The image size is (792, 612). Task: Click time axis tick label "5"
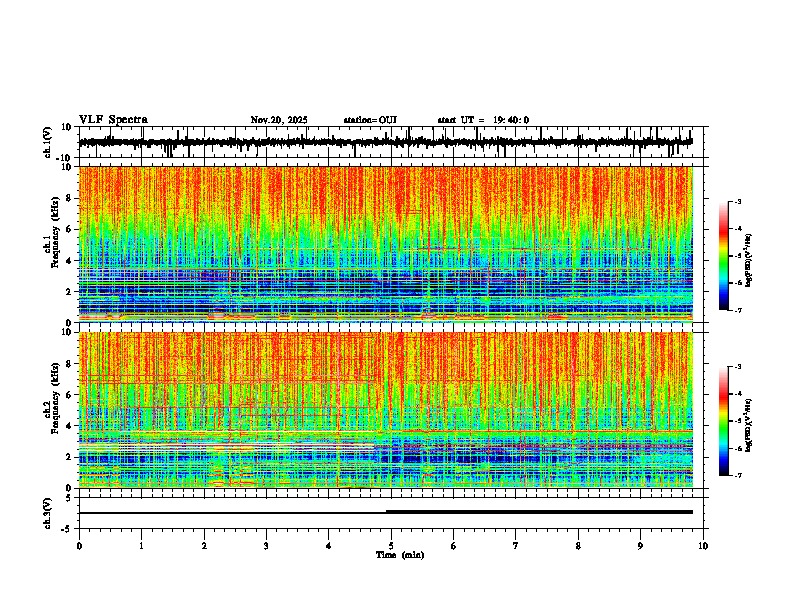tap(391, 546)
